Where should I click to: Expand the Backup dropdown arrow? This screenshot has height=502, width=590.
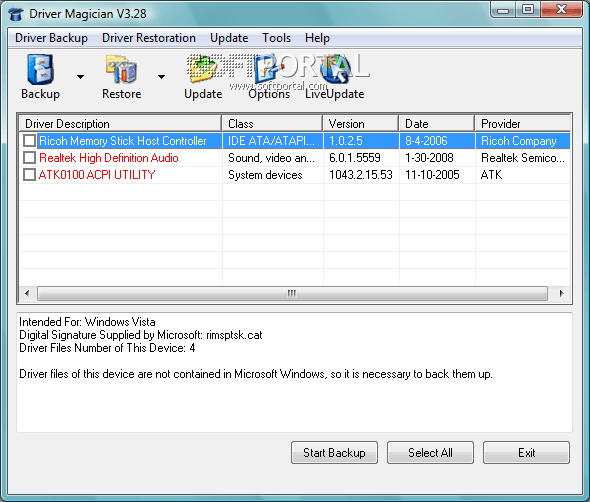tap(80, 77)
